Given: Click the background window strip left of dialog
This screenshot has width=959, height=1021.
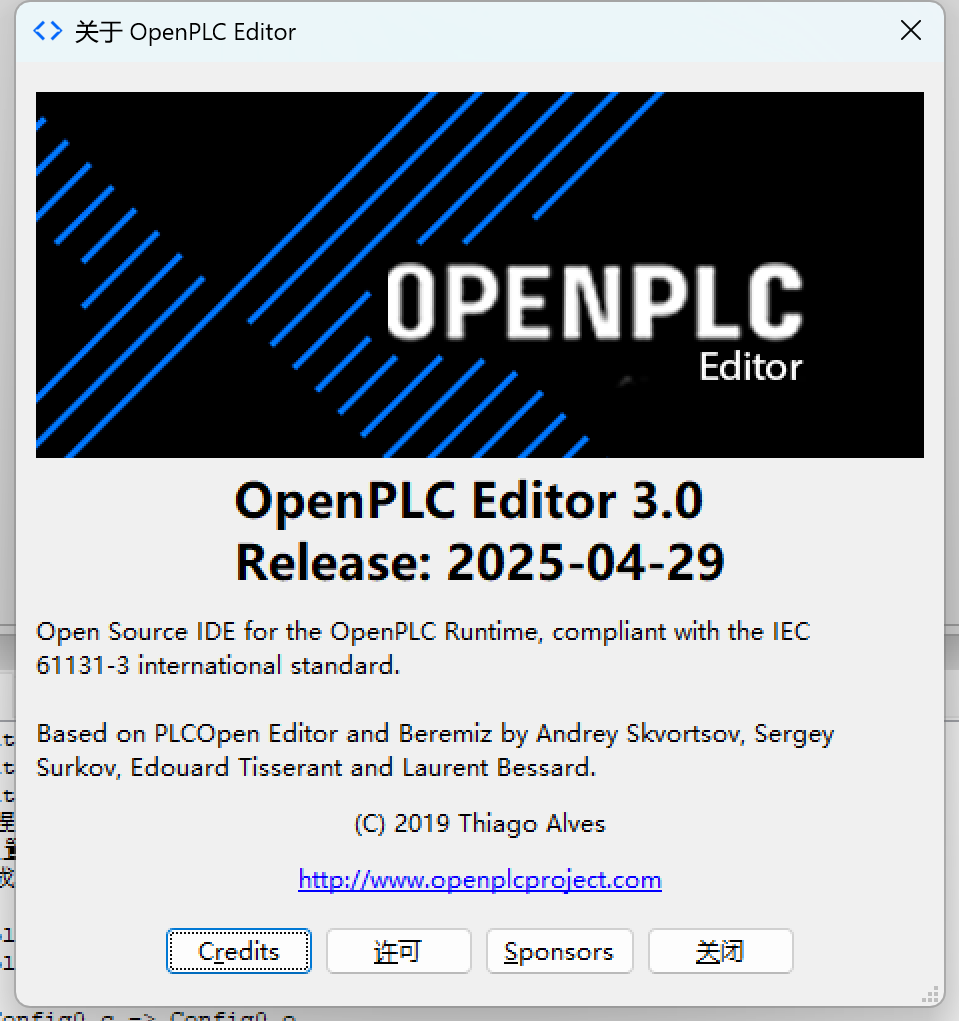Looking at the screenshot, I should point(7,846).
